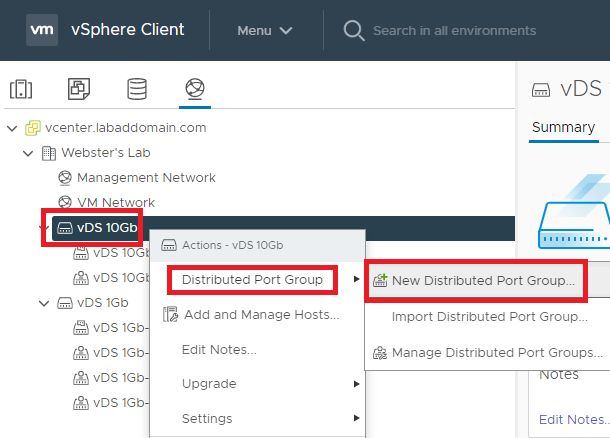
Task: Switch to the Summary tab
Action: coord(563,127)
